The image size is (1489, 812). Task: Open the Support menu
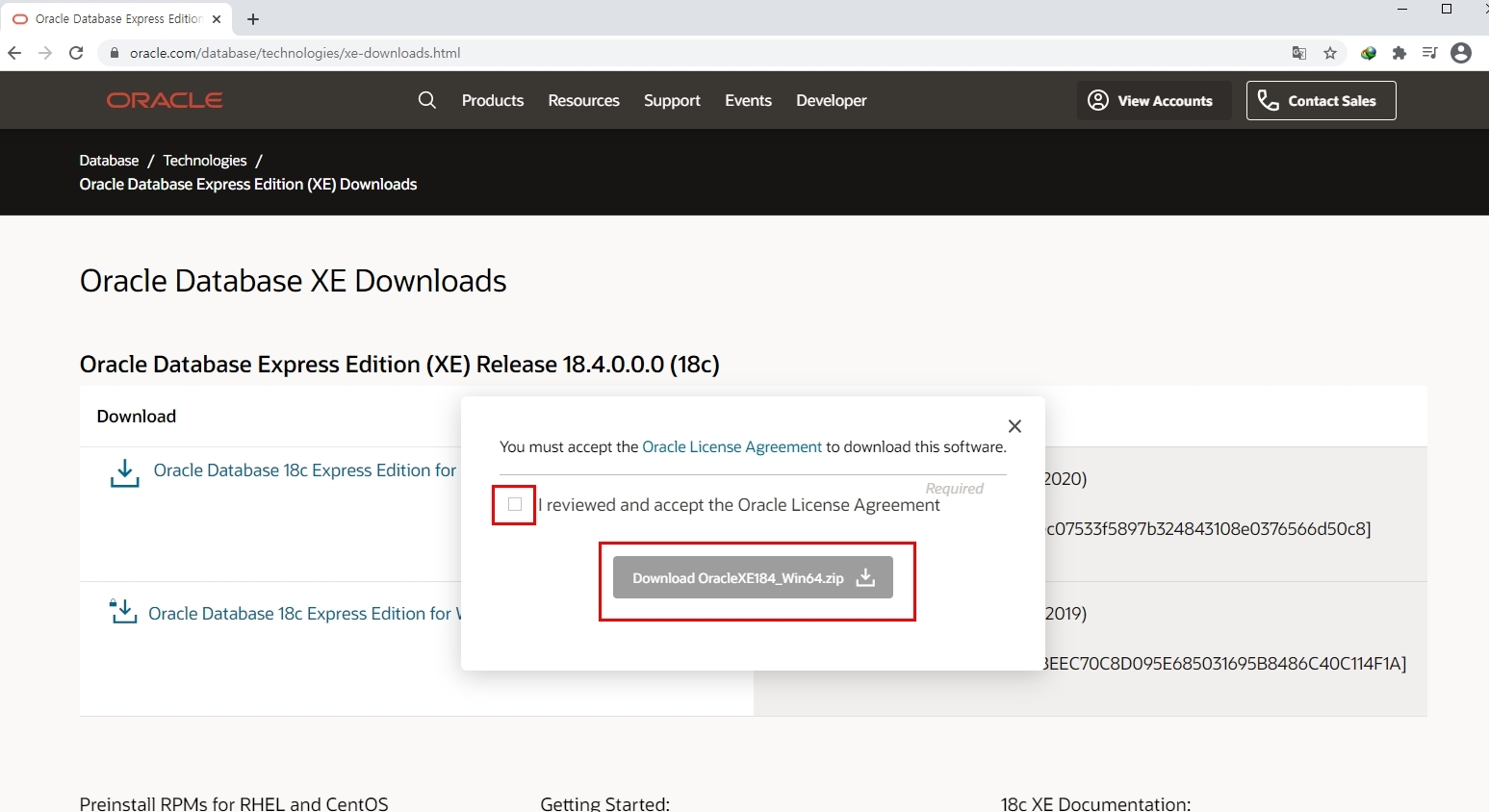672,100
